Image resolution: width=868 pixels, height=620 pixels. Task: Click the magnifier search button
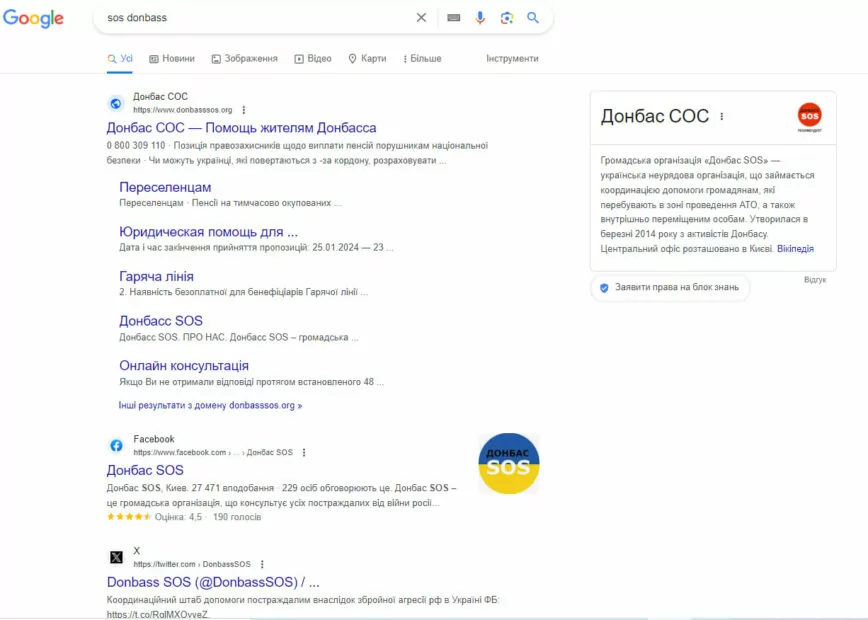(x=533, y=18)
